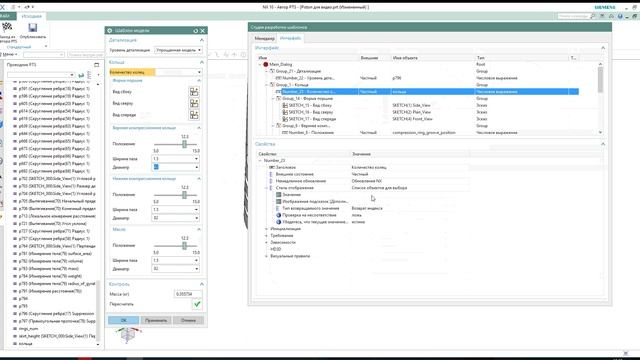The width and height of the screenshot is (640, 360).
Task: Click the reset icon in template dialog title
Action: 196,31
